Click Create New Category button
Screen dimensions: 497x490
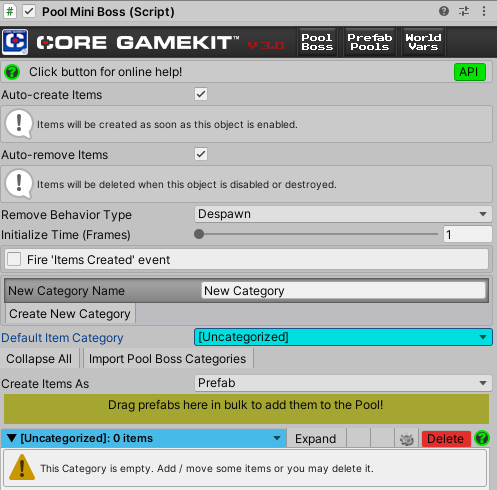tap(70, 314)
